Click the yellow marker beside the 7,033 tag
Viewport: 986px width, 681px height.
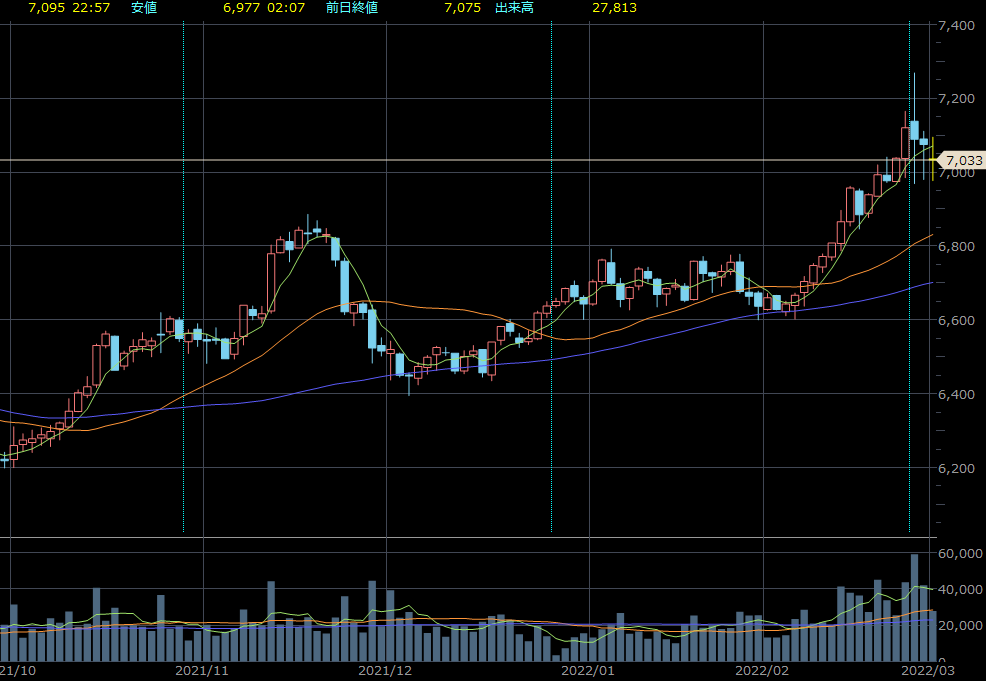[934, 160]
